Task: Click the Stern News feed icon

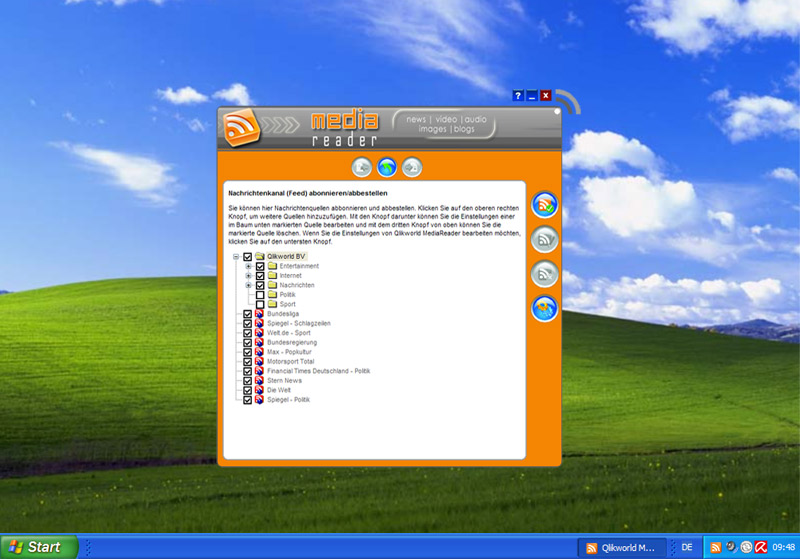Action: 259,380
